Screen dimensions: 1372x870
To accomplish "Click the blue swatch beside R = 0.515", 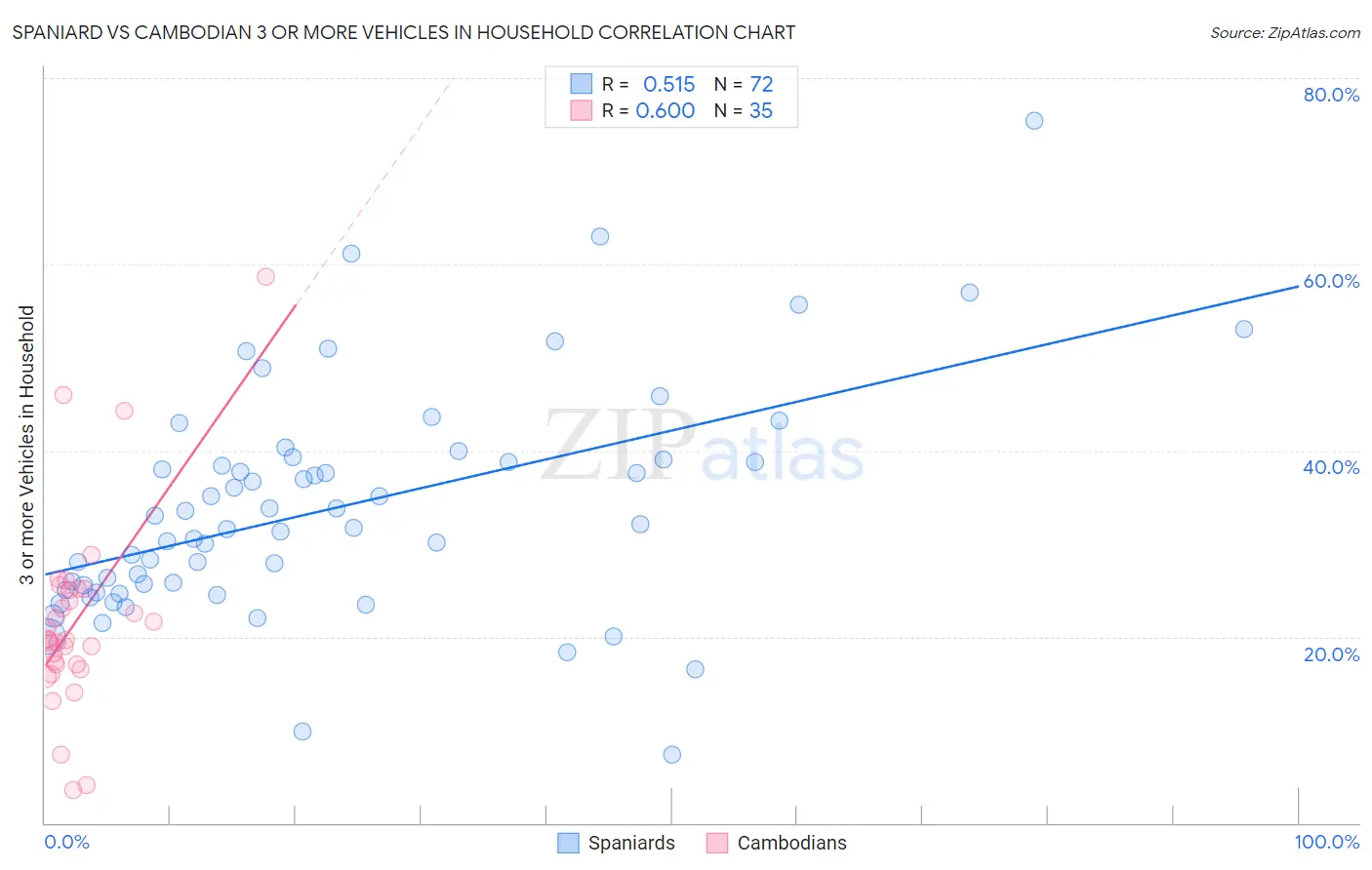I will (582, 84).
